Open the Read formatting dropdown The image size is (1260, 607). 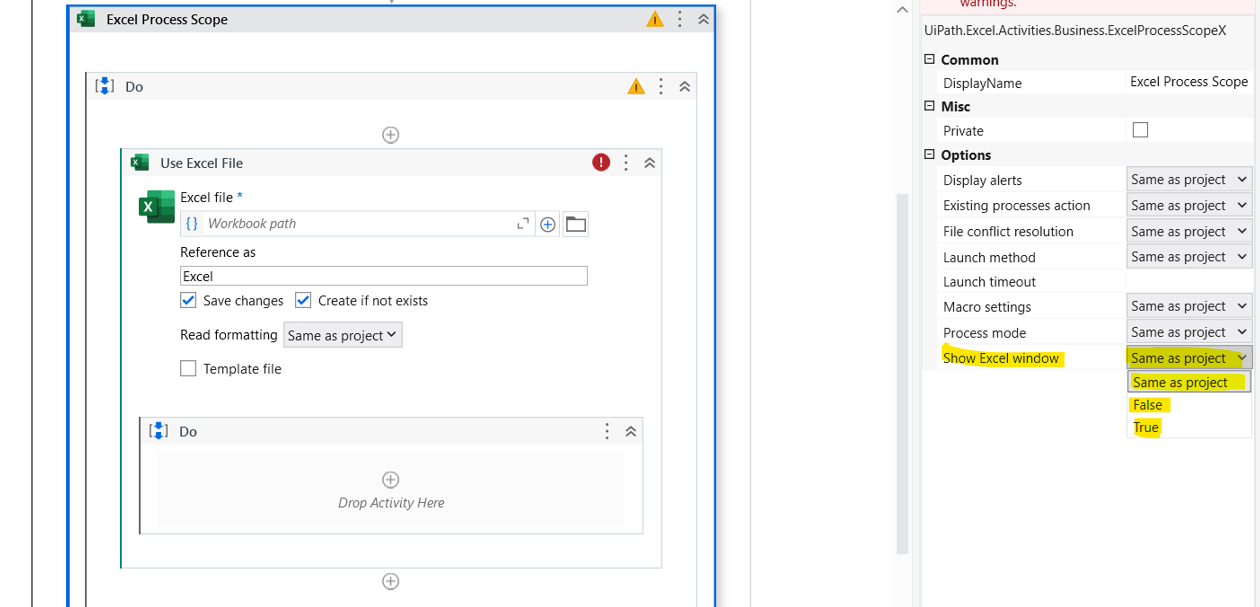(343, 335)
